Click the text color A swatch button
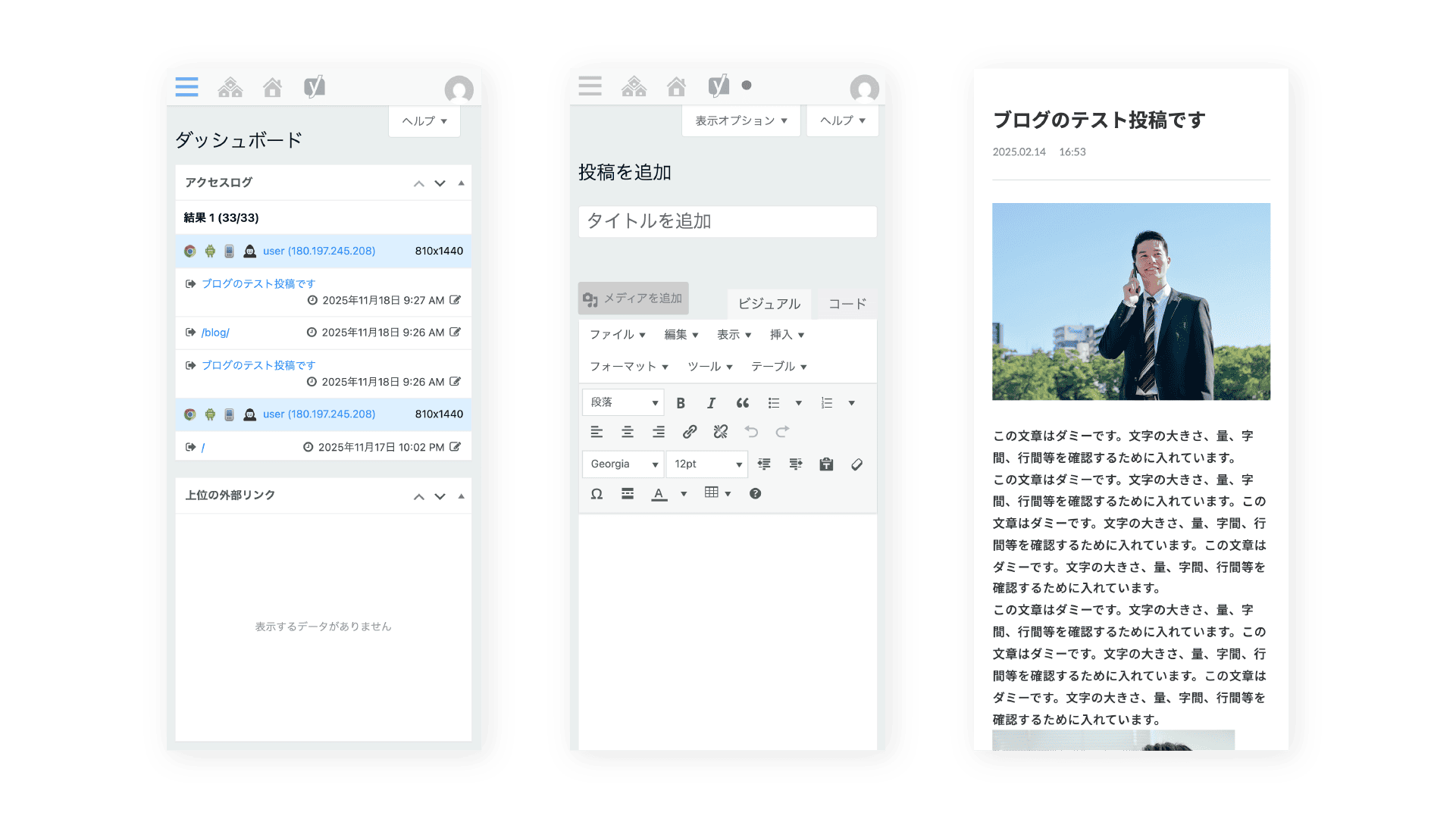The image size is (1456, 819). click(659, 494)
